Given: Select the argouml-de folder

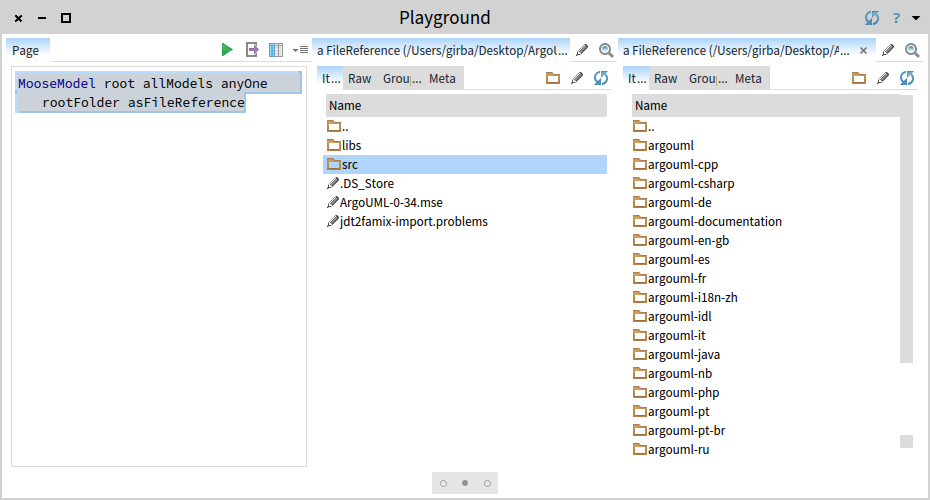Looking at the screenshot, I should tap(765, 202).
